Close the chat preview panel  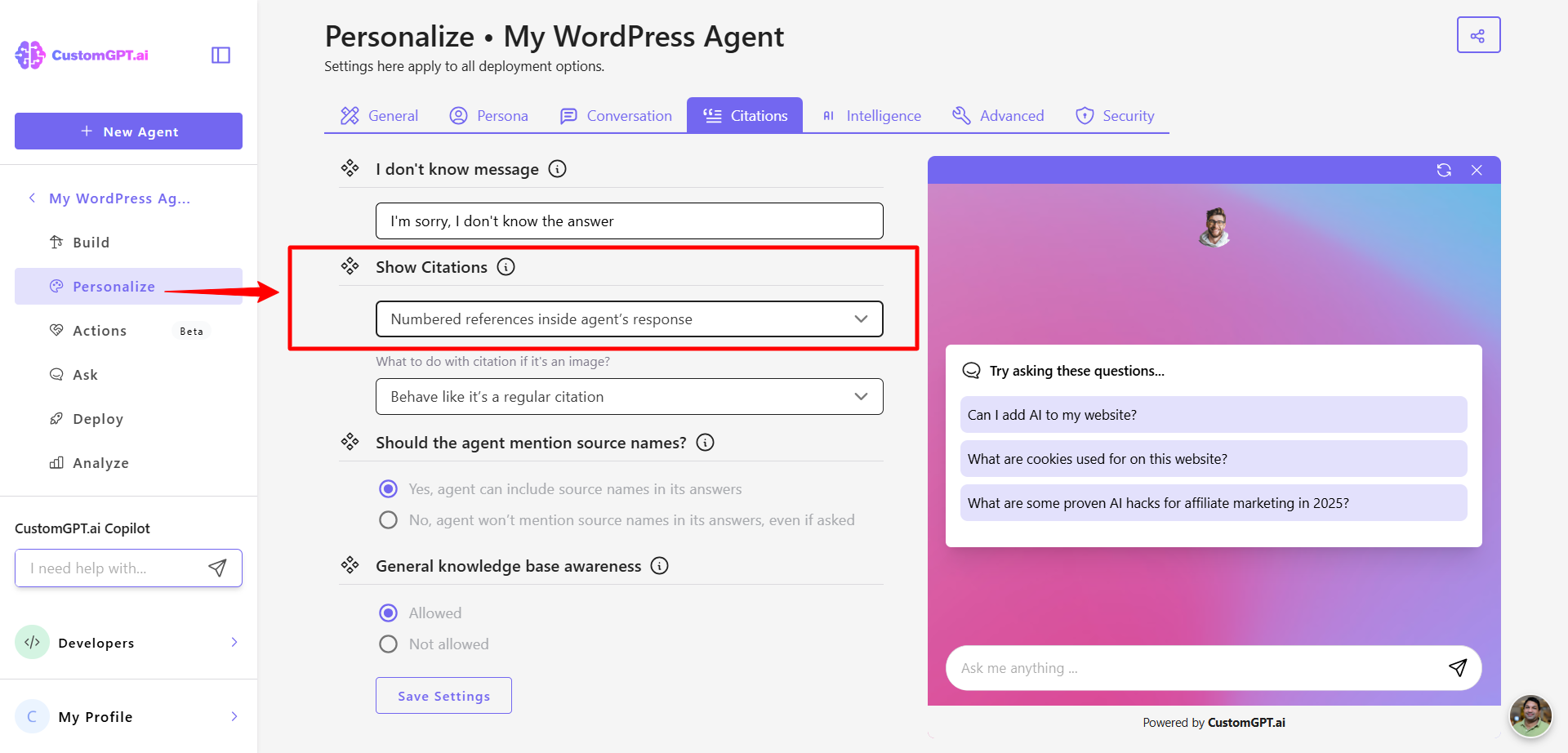(x=1477, y=170)
